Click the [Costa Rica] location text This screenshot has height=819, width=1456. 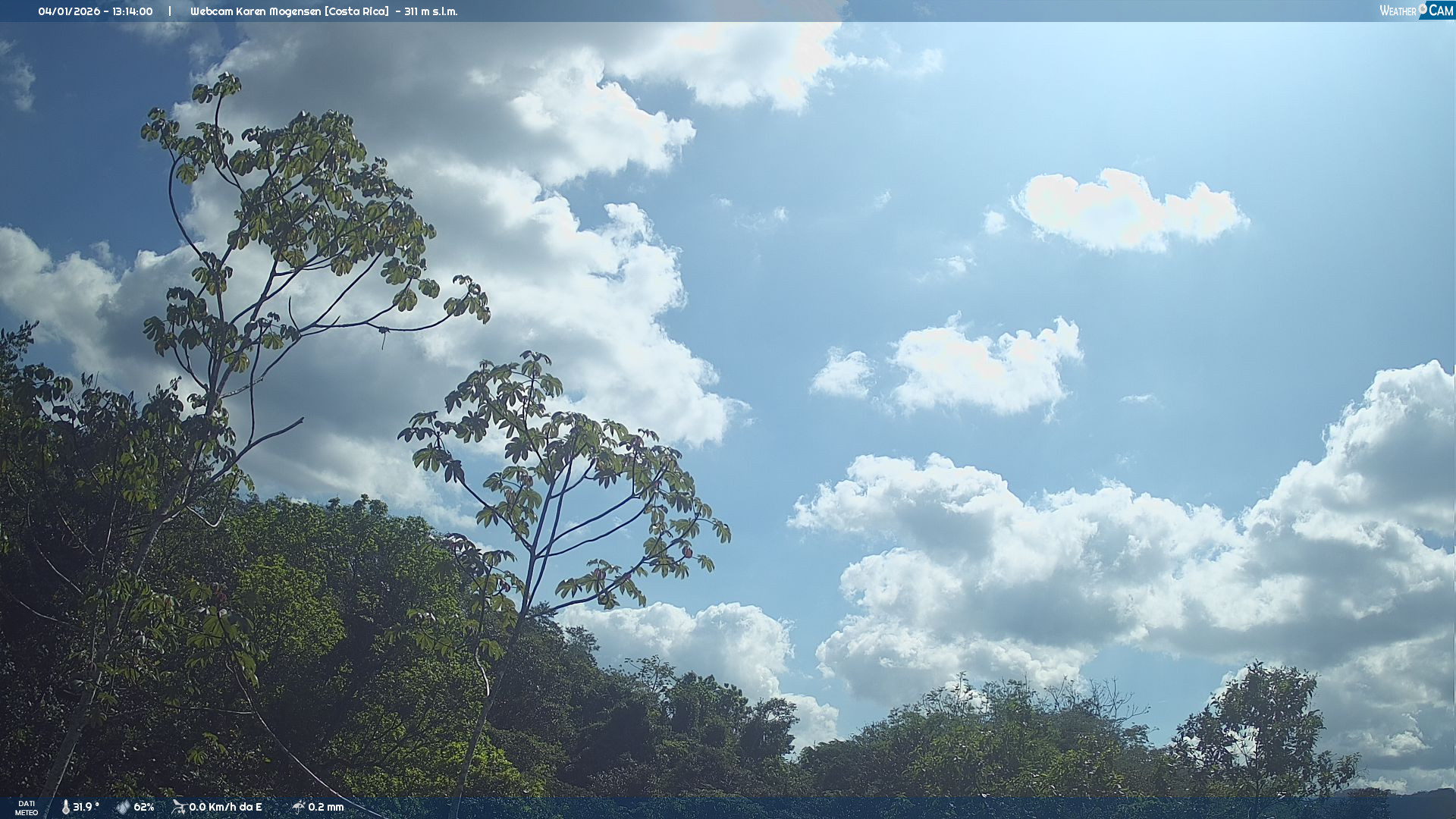tap(357, 11)
